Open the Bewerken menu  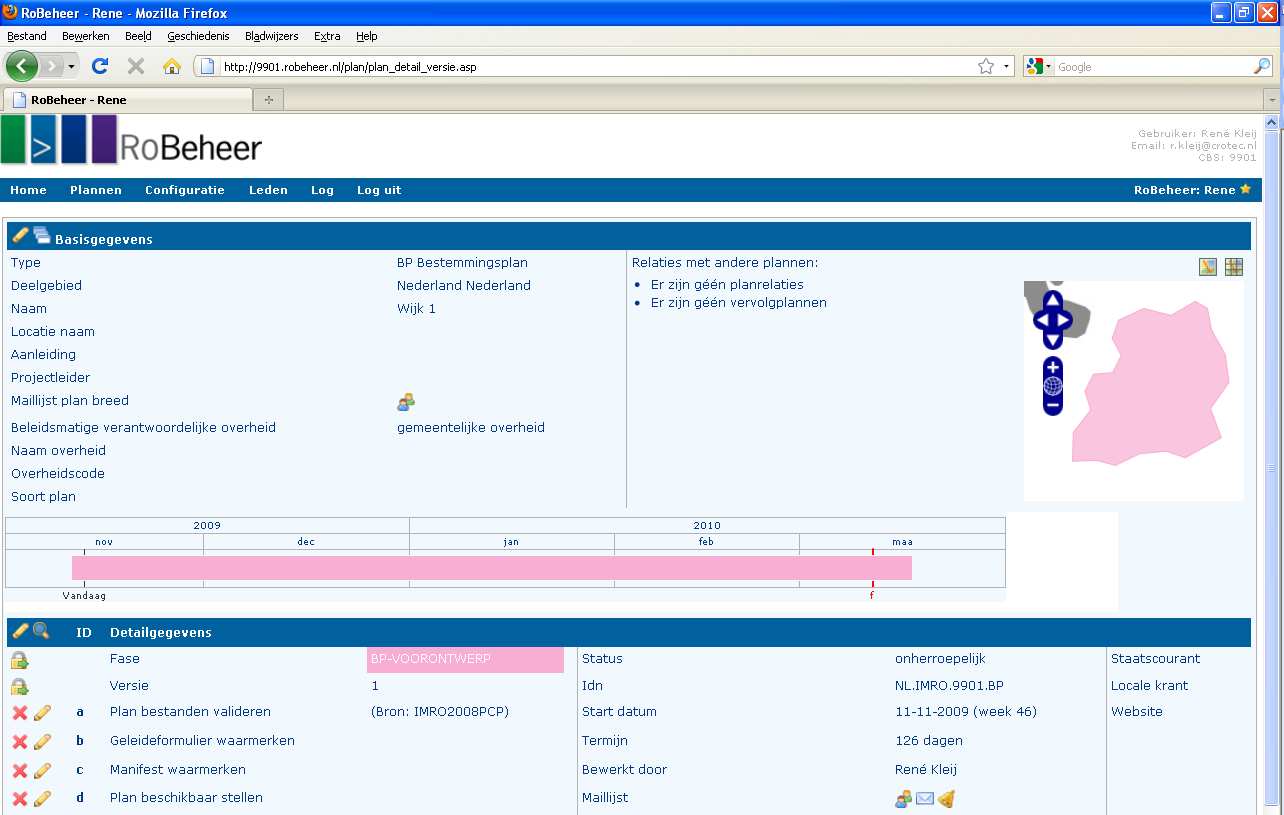tap(86, 36)
